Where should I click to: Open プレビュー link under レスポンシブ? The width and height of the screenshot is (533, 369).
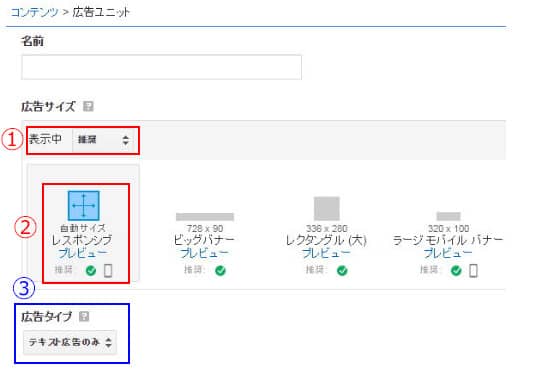coord(83,253)
